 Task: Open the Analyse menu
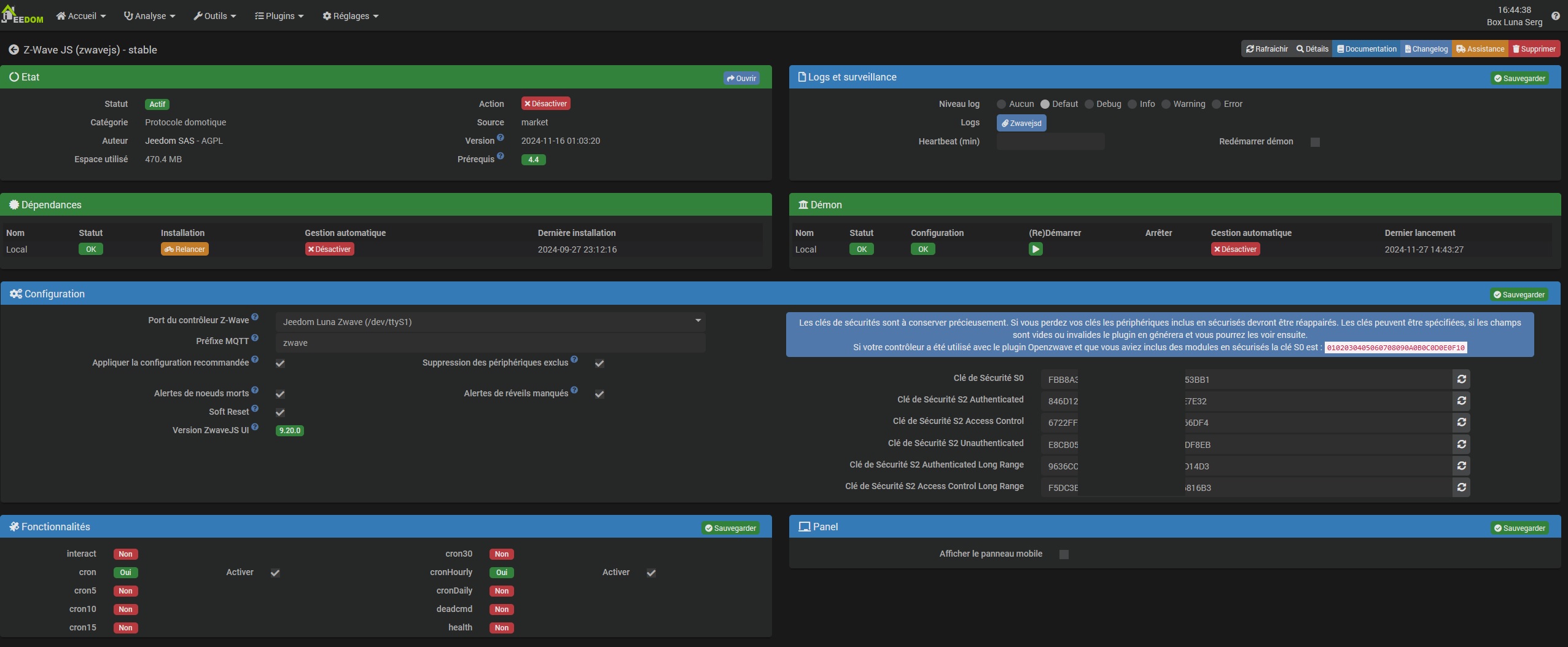(x=150, y=16)
